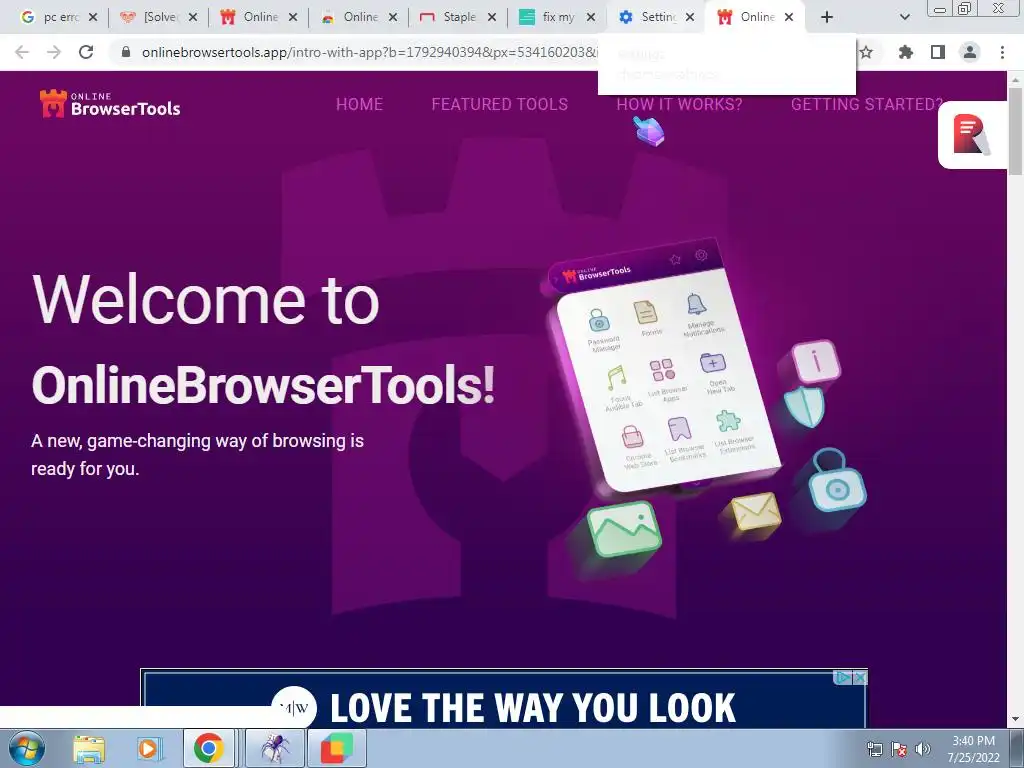
Task: Open the HOW IT WORKS? link
Action: pos(679,104)
